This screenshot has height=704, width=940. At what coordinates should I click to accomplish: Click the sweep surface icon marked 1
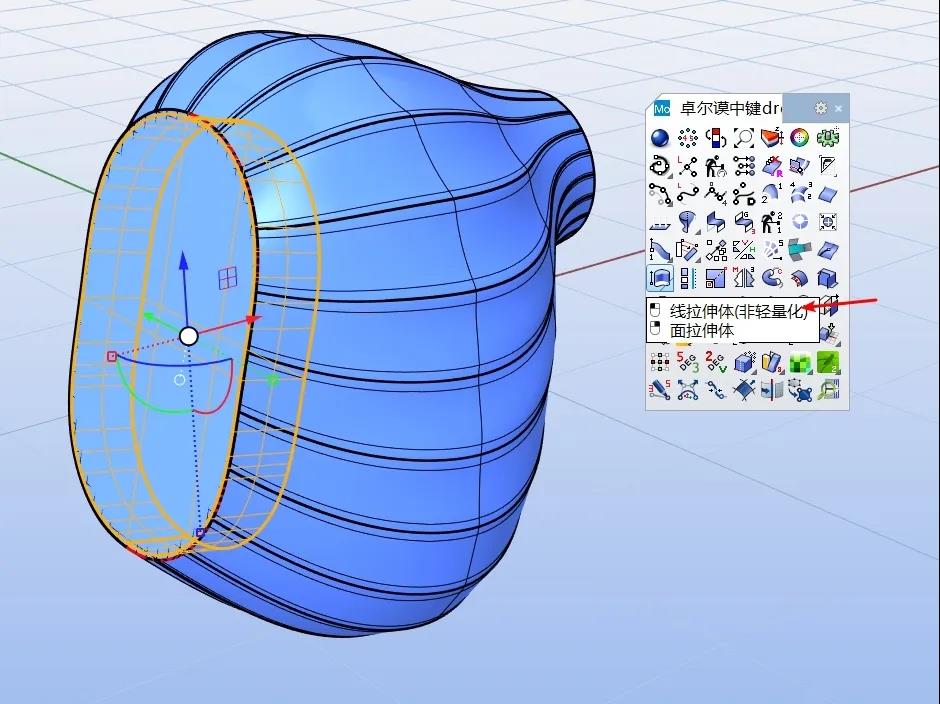[x=659, y=251]
